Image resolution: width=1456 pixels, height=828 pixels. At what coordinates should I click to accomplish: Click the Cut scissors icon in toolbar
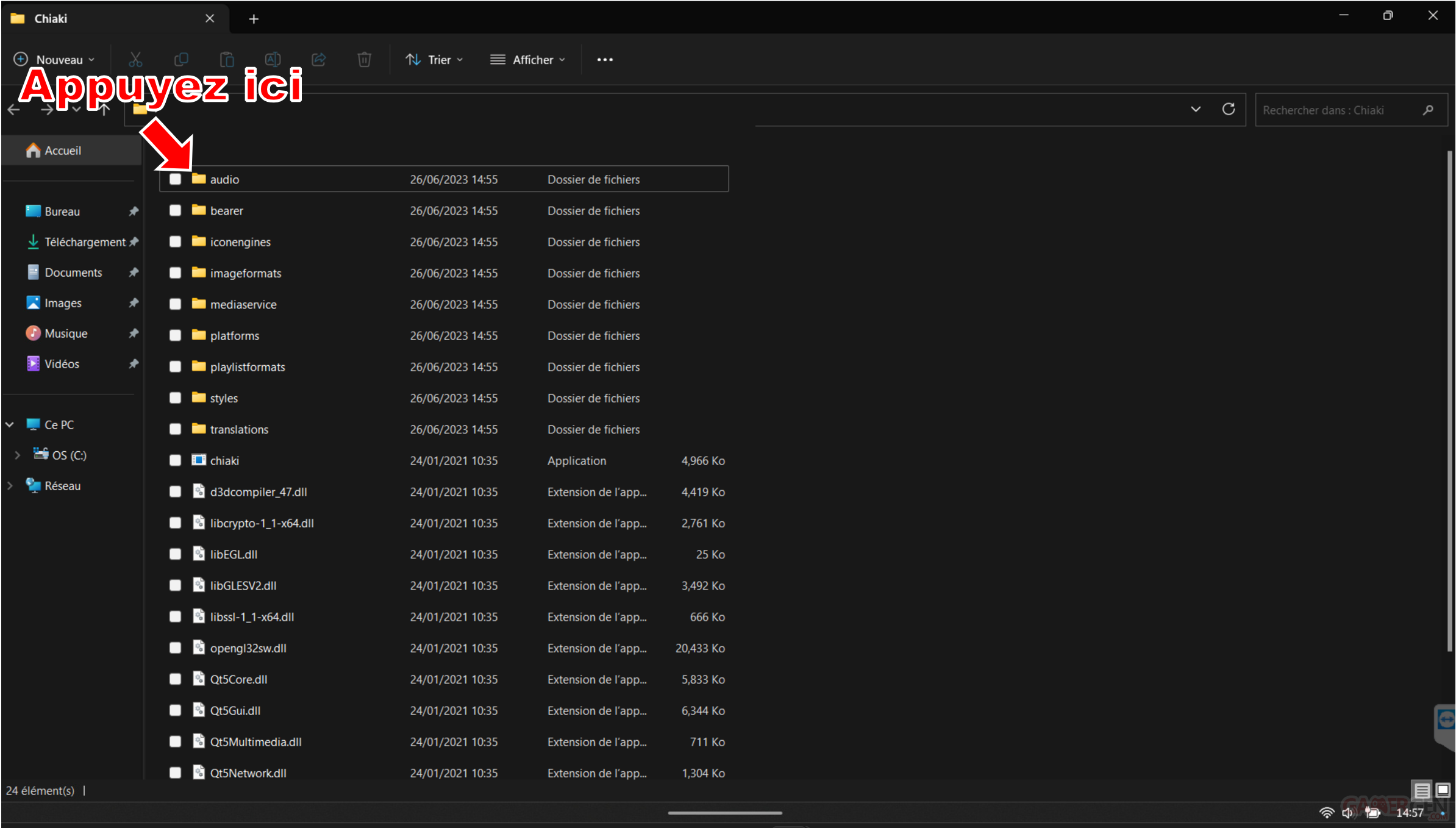click(135, 59)
